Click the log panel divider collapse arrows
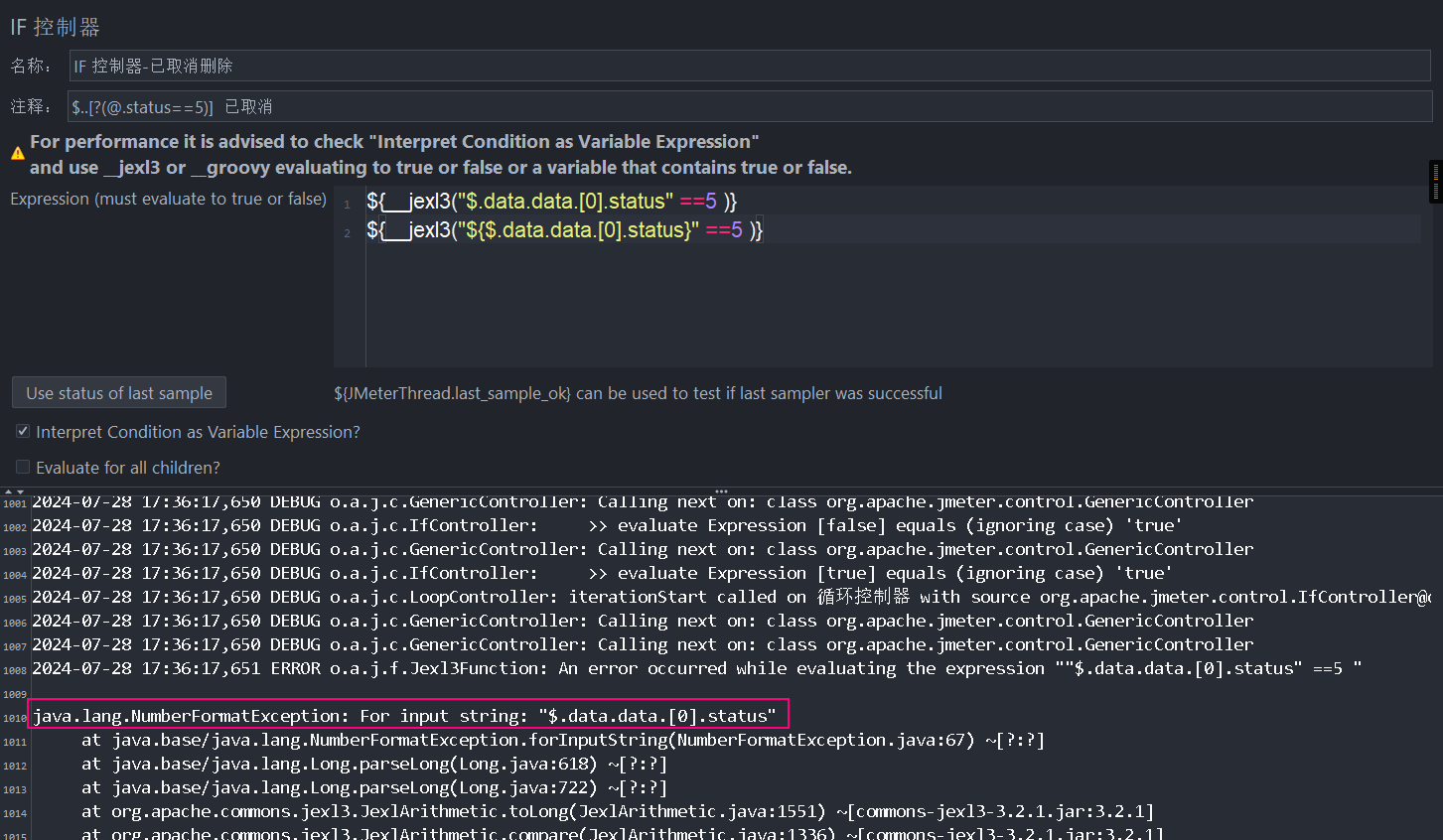 13,491
